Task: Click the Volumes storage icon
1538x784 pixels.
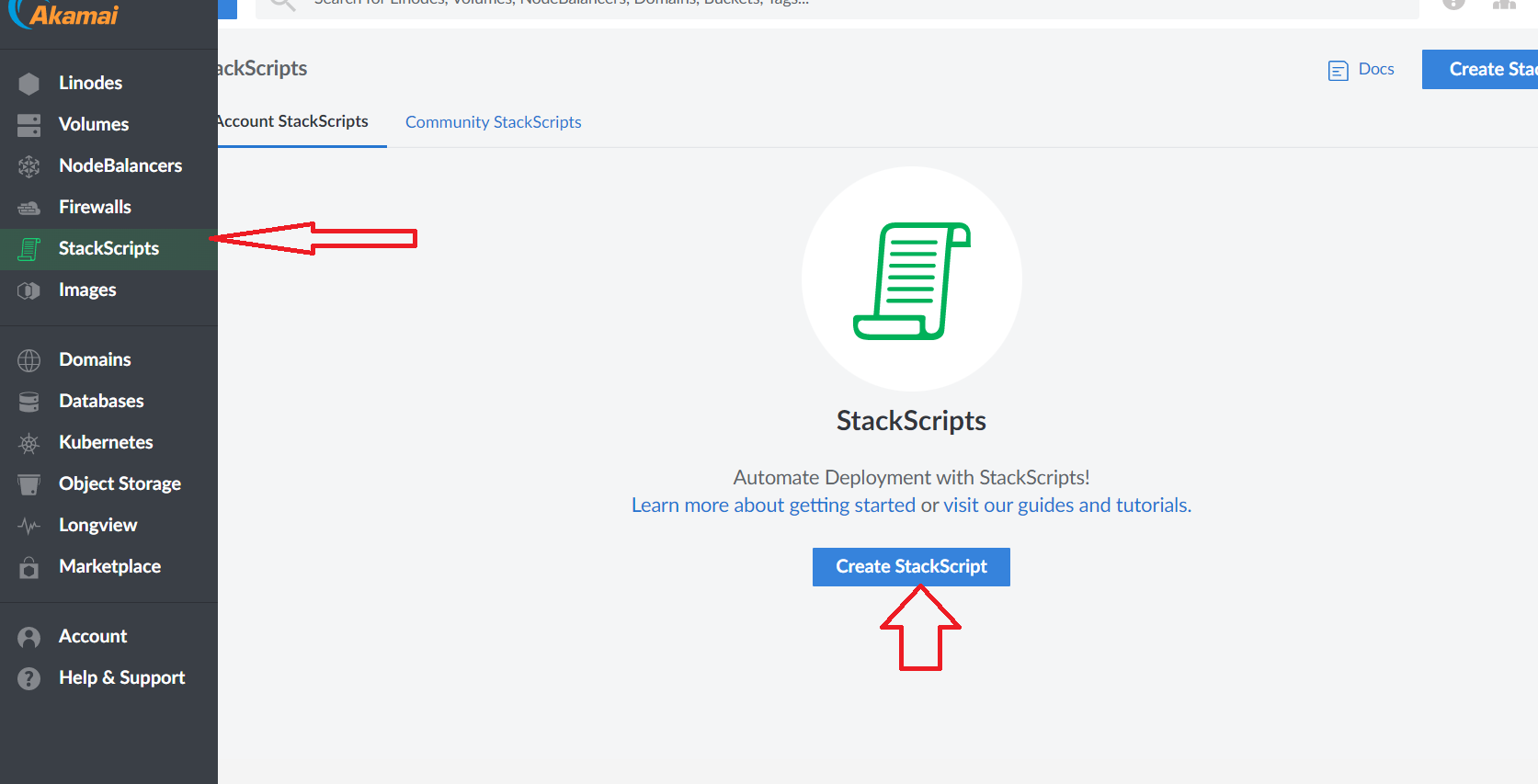Action: pos(29,125)
